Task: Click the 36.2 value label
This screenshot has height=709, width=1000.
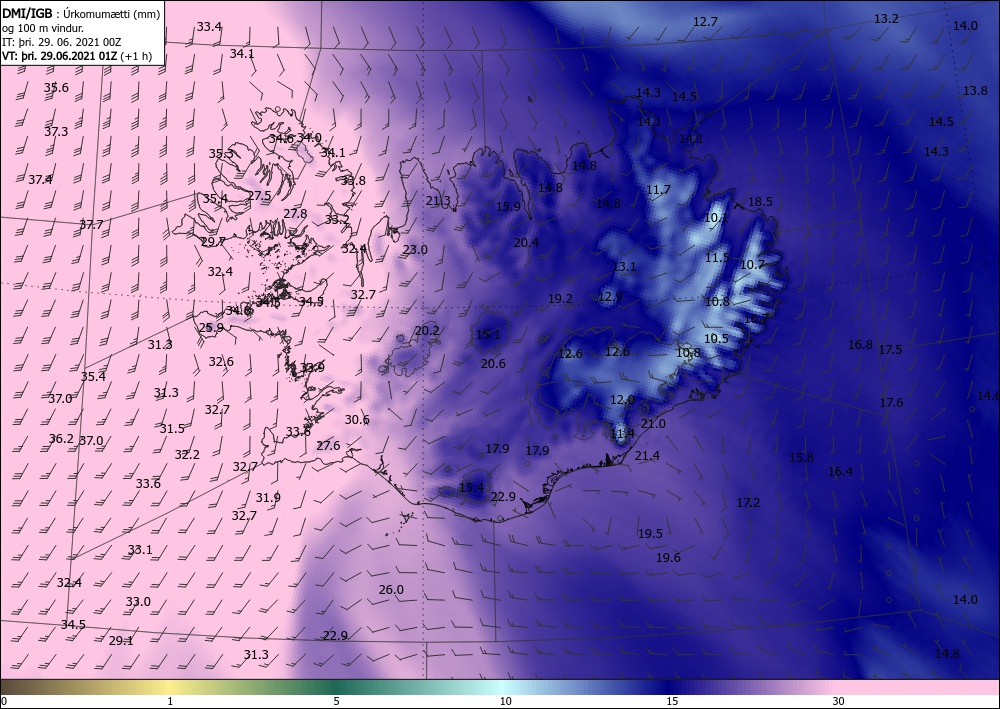Action: [x=61, y=439]
